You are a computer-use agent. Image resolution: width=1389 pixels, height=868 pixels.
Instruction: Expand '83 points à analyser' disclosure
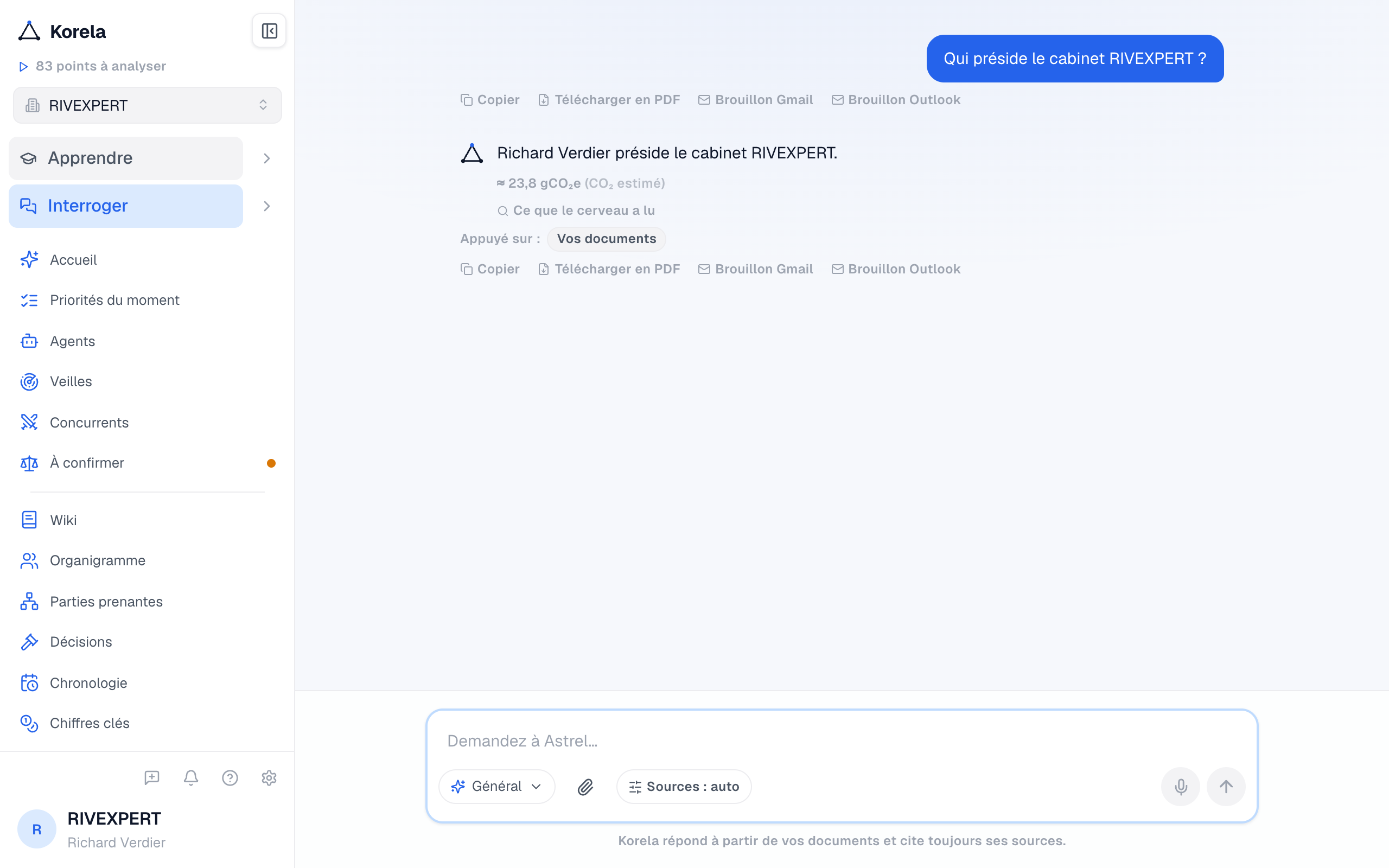(x=92, y=66)
